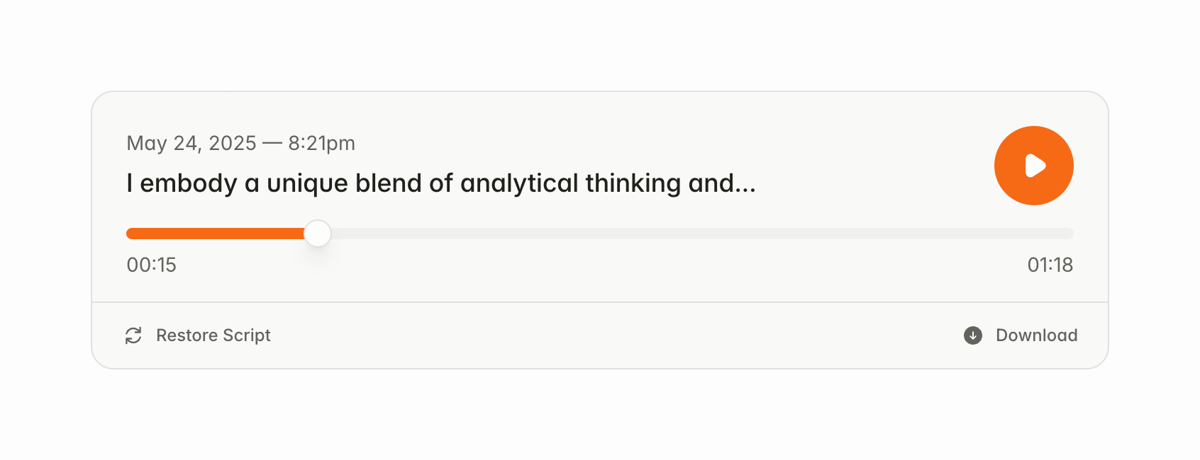The image size is (1200, 460).
Task: Jump to the far left start of progress bar
Action: click(129, 234)
